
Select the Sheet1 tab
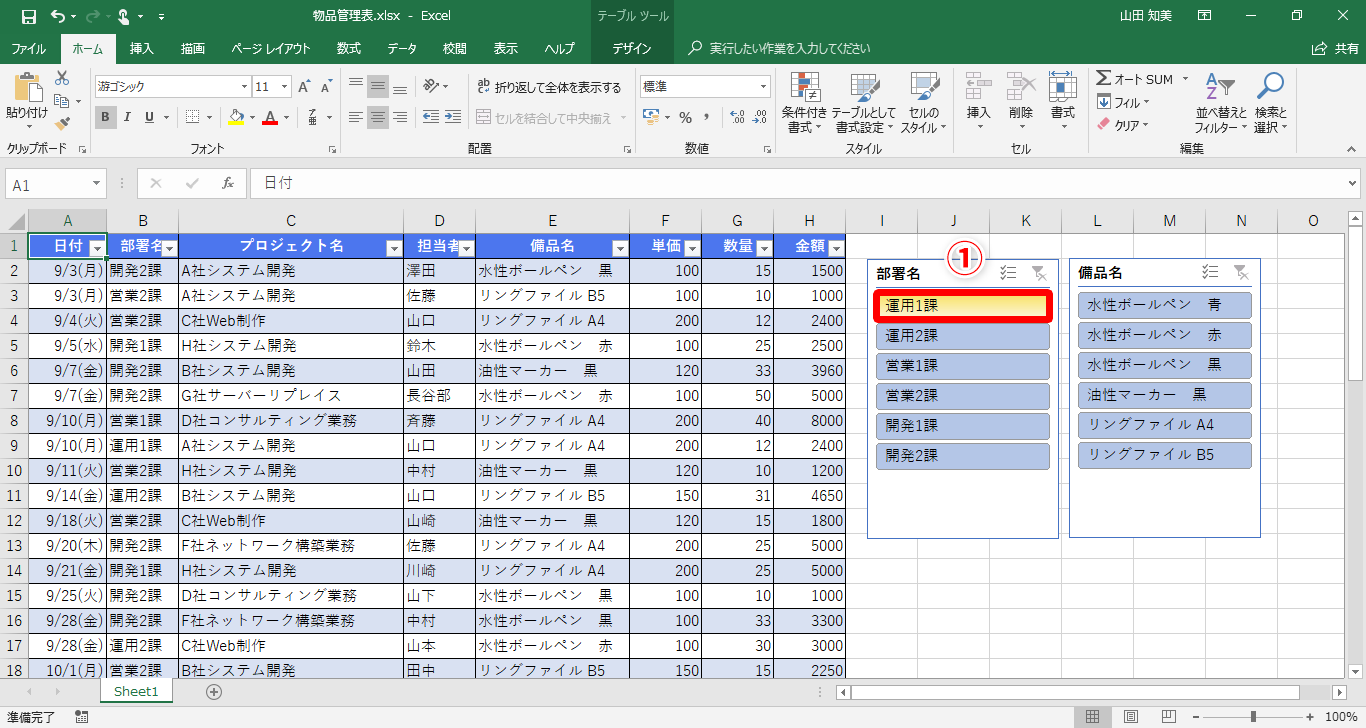click(136, 691)
